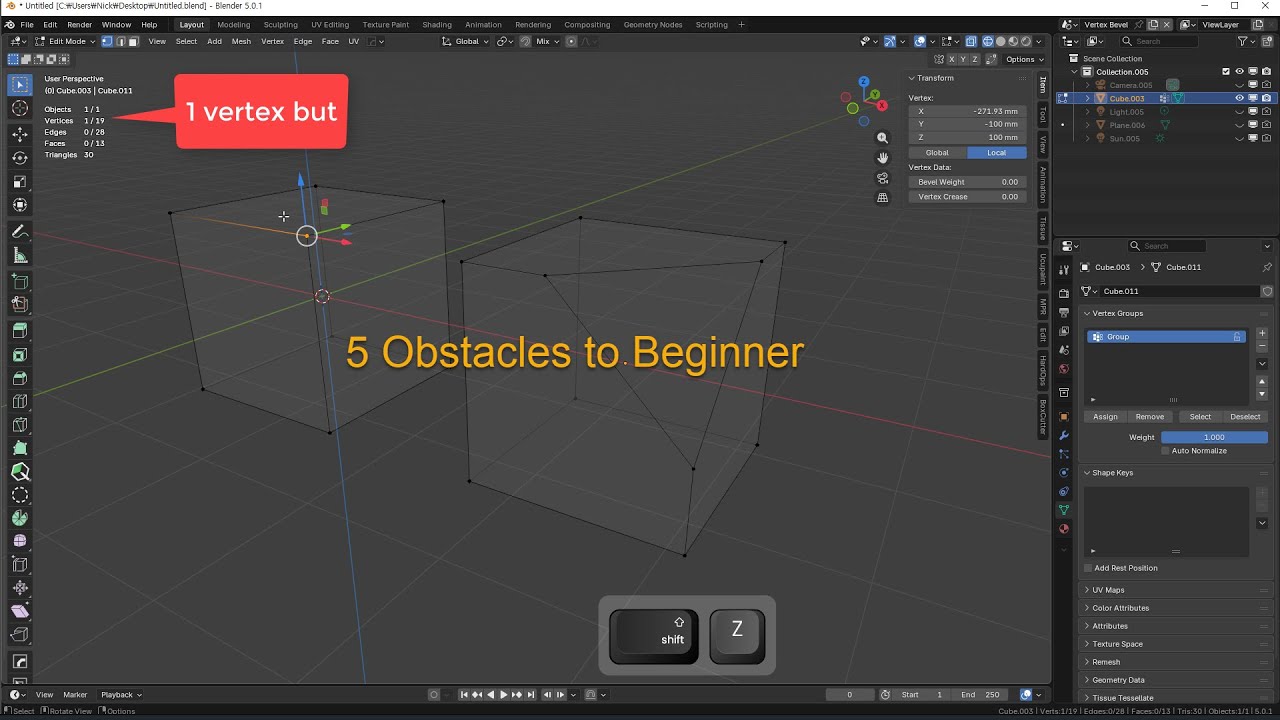The image size is (1280, 720).
Task: Uncheck Collection.005 exclude checkbox
Action: tap(1226, 72)
